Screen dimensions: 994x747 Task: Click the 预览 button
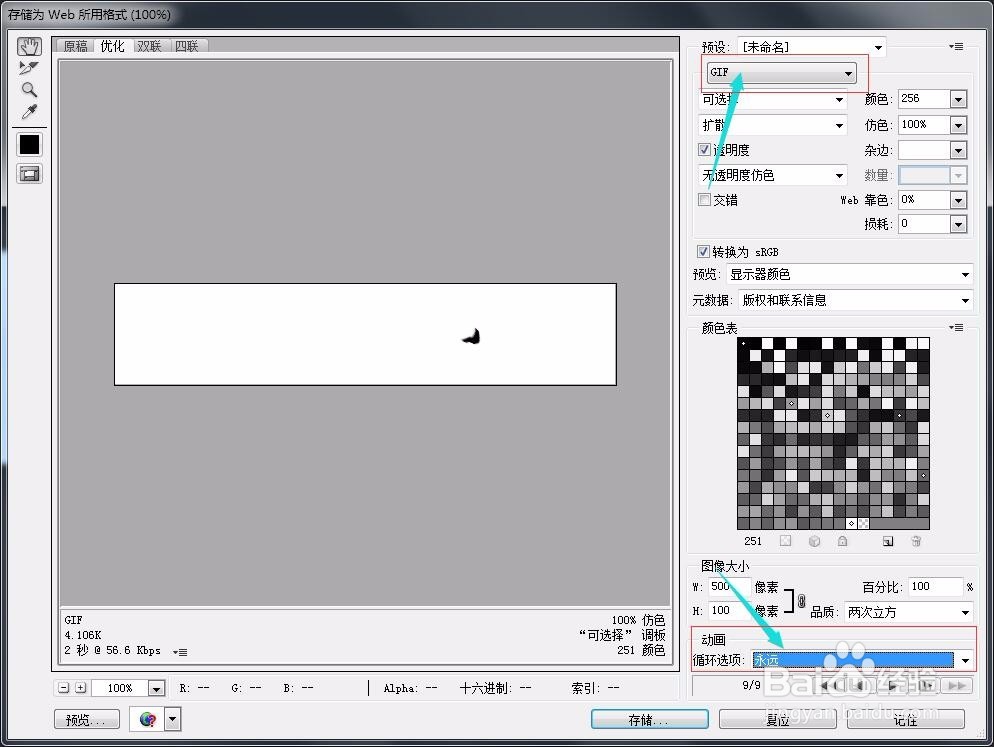86,719
